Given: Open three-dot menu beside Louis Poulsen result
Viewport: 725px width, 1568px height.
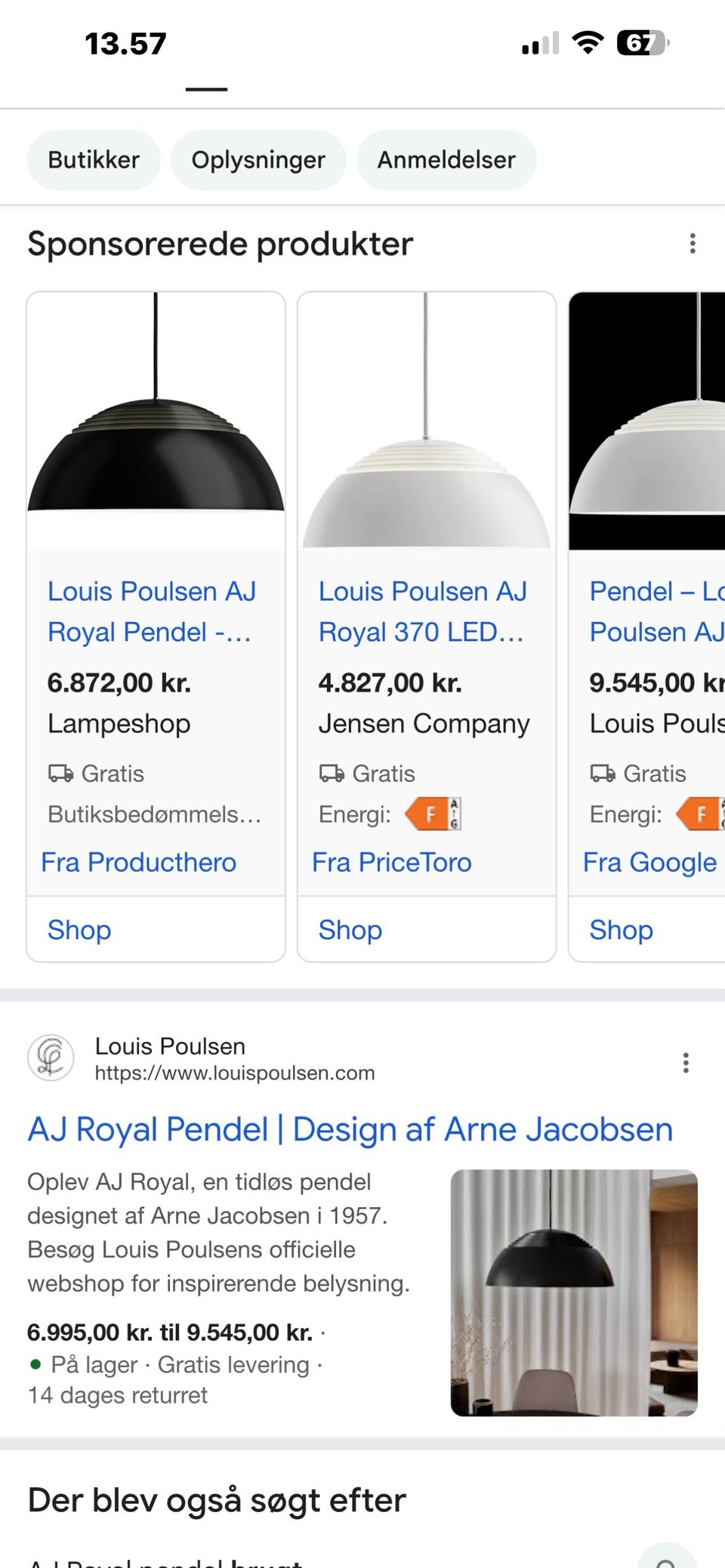Looking at the screenshot, I should pos(685,1062).
